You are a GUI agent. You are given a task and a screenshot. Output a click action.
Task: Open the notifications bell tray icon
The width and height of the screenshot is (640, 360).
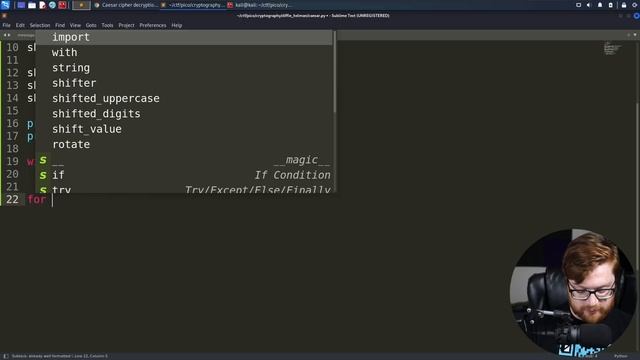tap(600, 5)
